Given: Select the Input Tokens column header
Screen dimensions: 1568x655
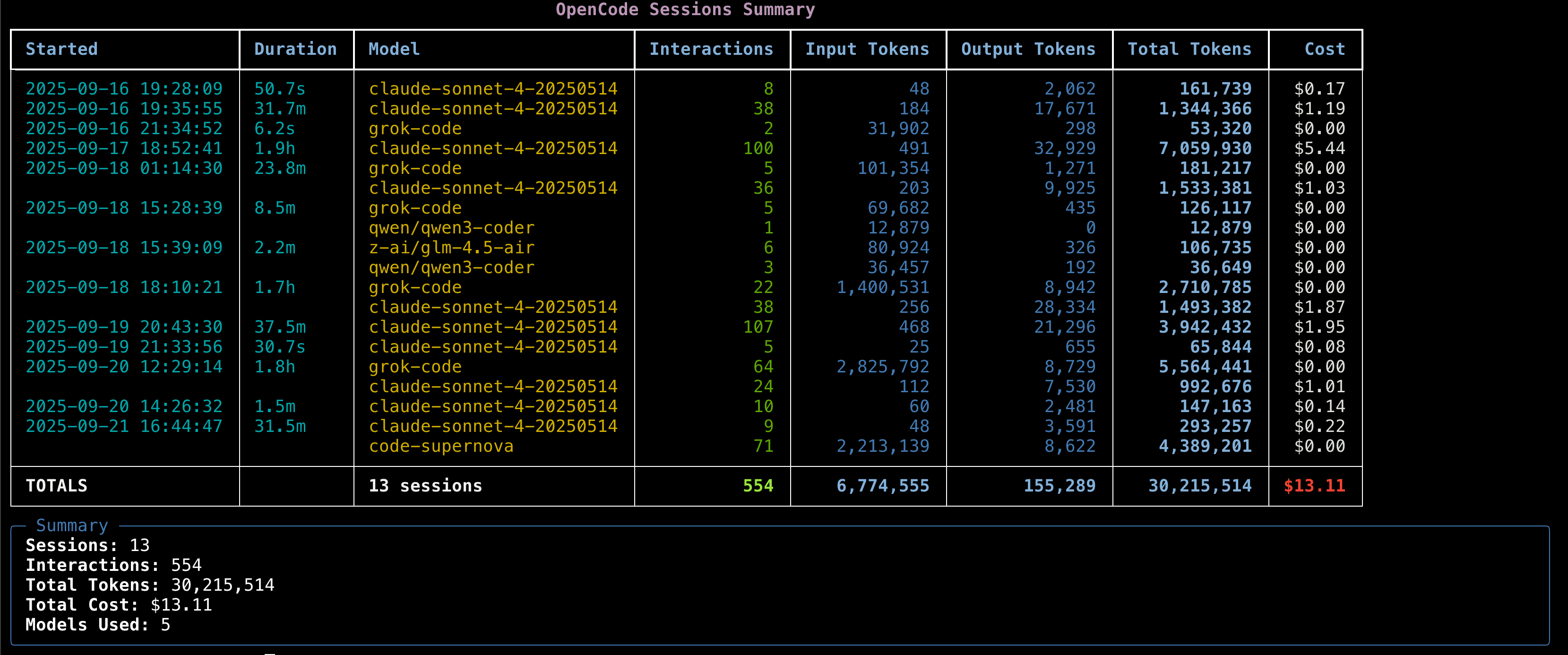Looking at the screenshot, I should [867, 49].
